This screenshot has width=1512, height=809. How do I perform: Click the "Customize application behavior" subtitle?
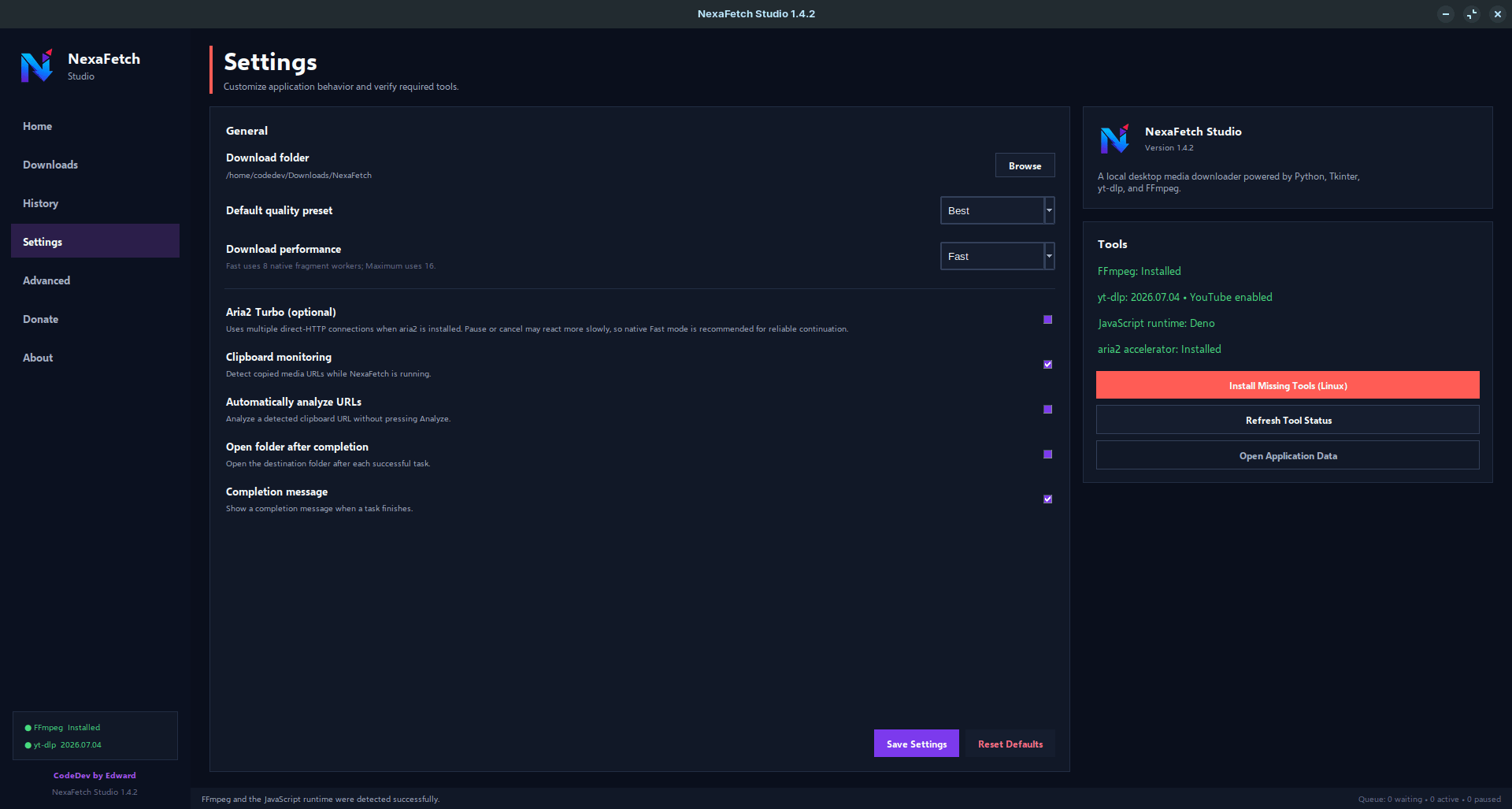341,87
